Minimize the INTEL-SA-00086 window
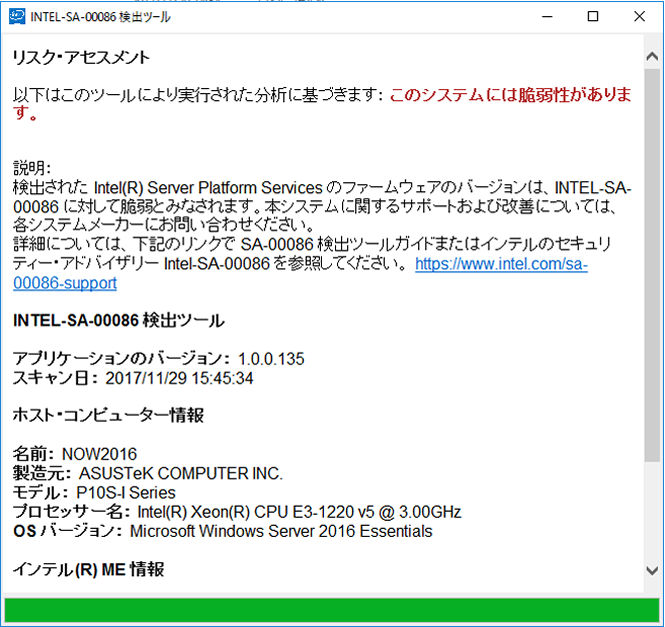 click(548, 17)
